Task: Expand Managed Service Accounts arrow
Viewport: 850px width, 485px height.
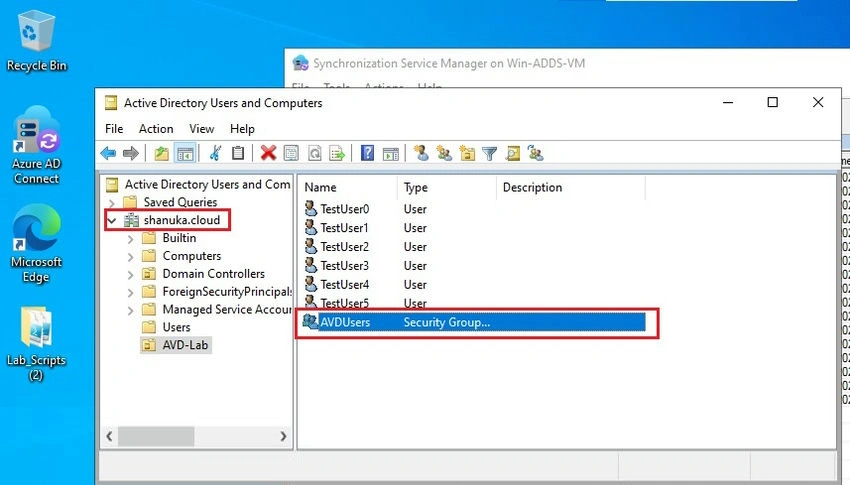Action: [130, 310]
